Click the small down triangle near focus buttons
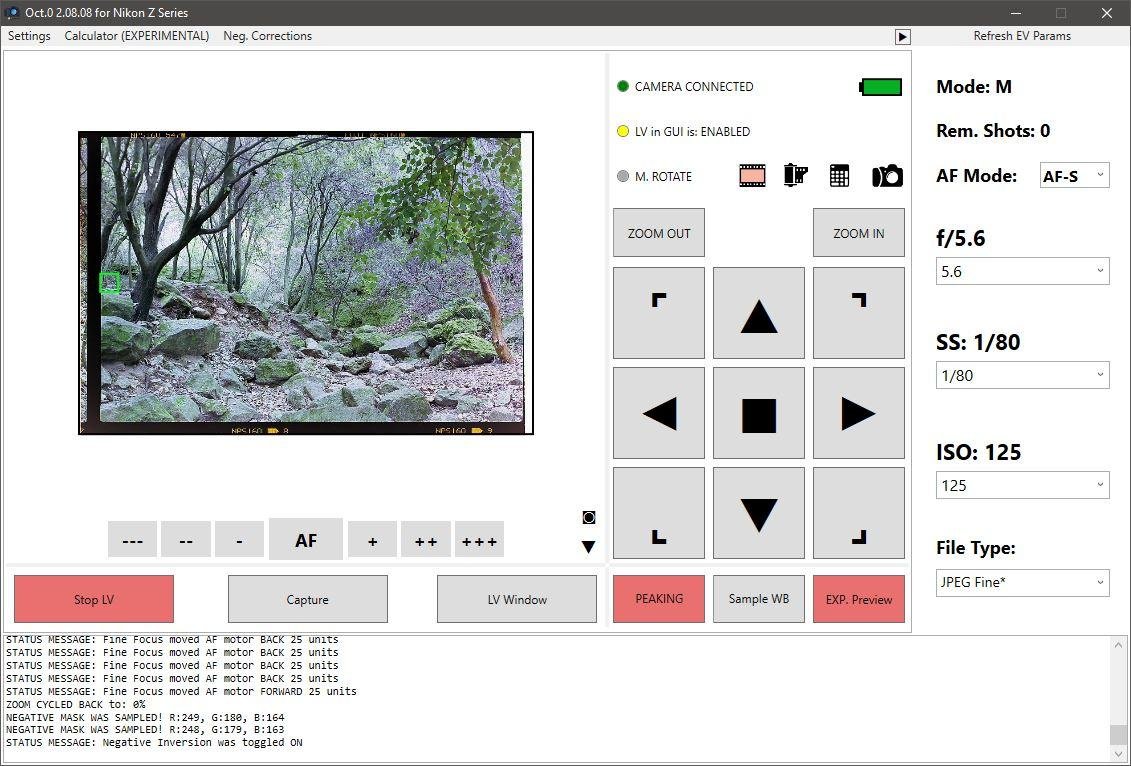This screenshot has height=766, width=1131. pyautogui.click(x=589, y=547)
